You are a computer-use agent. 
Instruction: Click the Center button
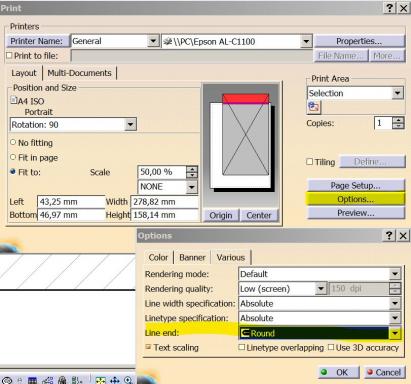(259, 215)
